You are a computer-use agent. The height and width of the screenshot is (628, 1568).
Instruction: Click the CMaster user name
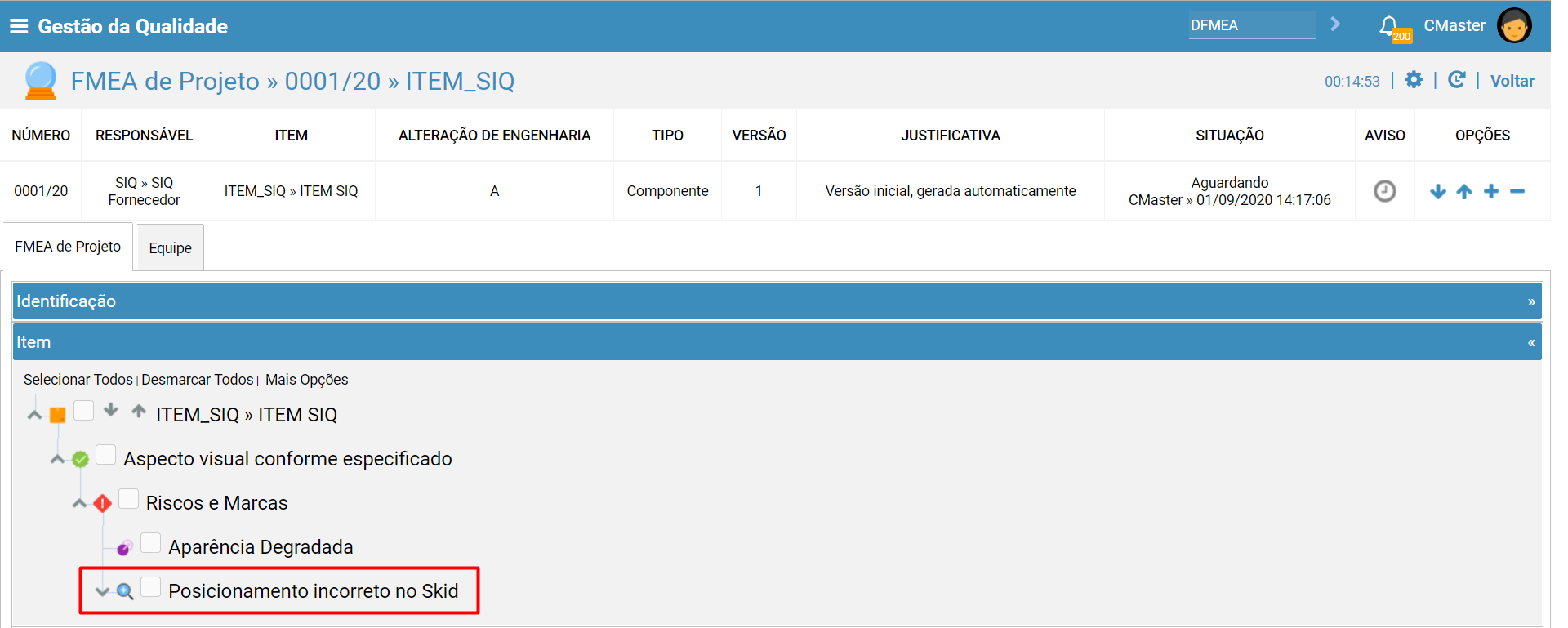click(1454, 25)
